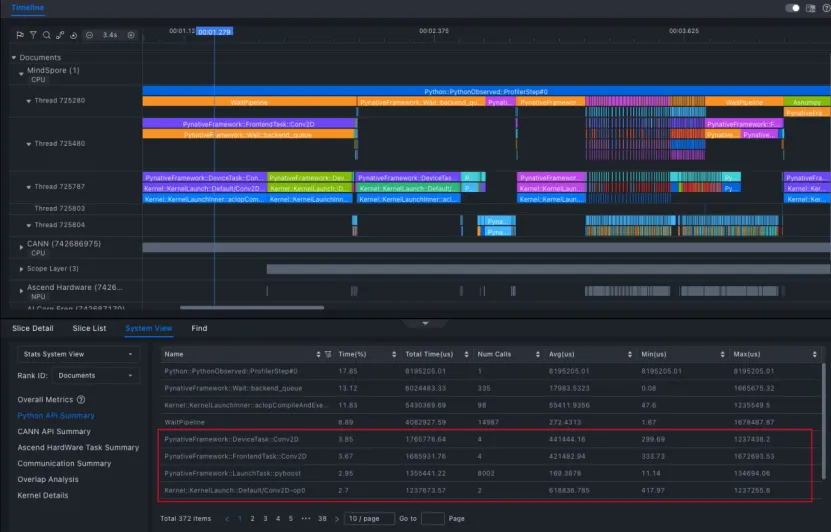Image resolution: width=831 pixels, height=532 pixels.
Task: Go to page 2 of results
Action: 253,519
